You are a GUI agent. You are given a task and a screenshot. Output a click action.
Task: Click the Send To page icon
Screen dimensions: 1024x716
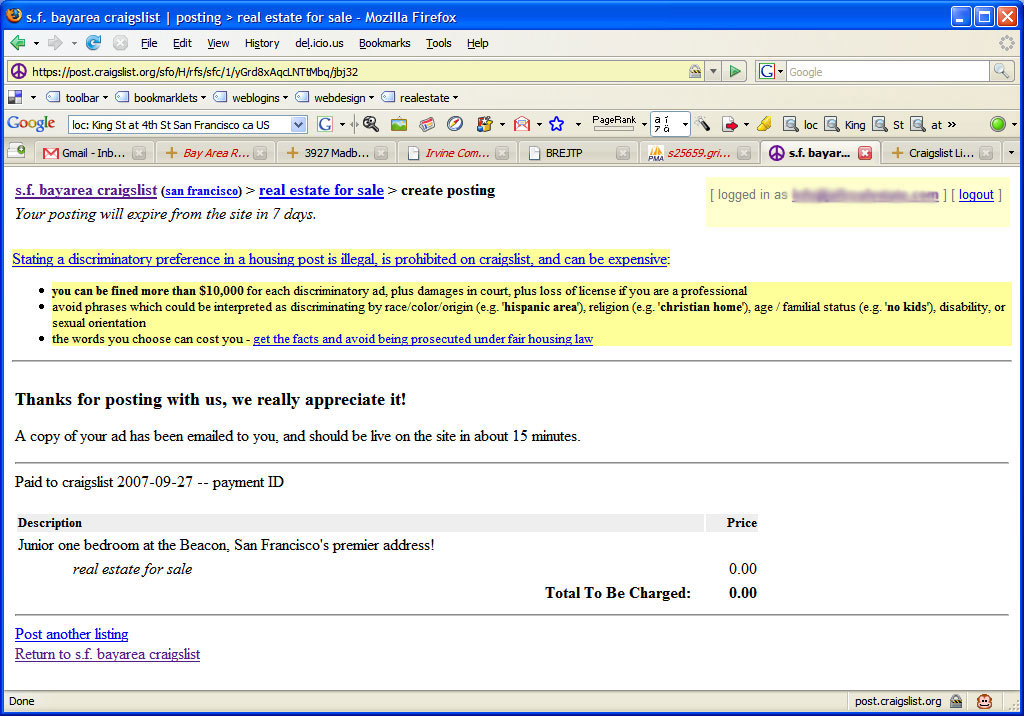[729, 124]
